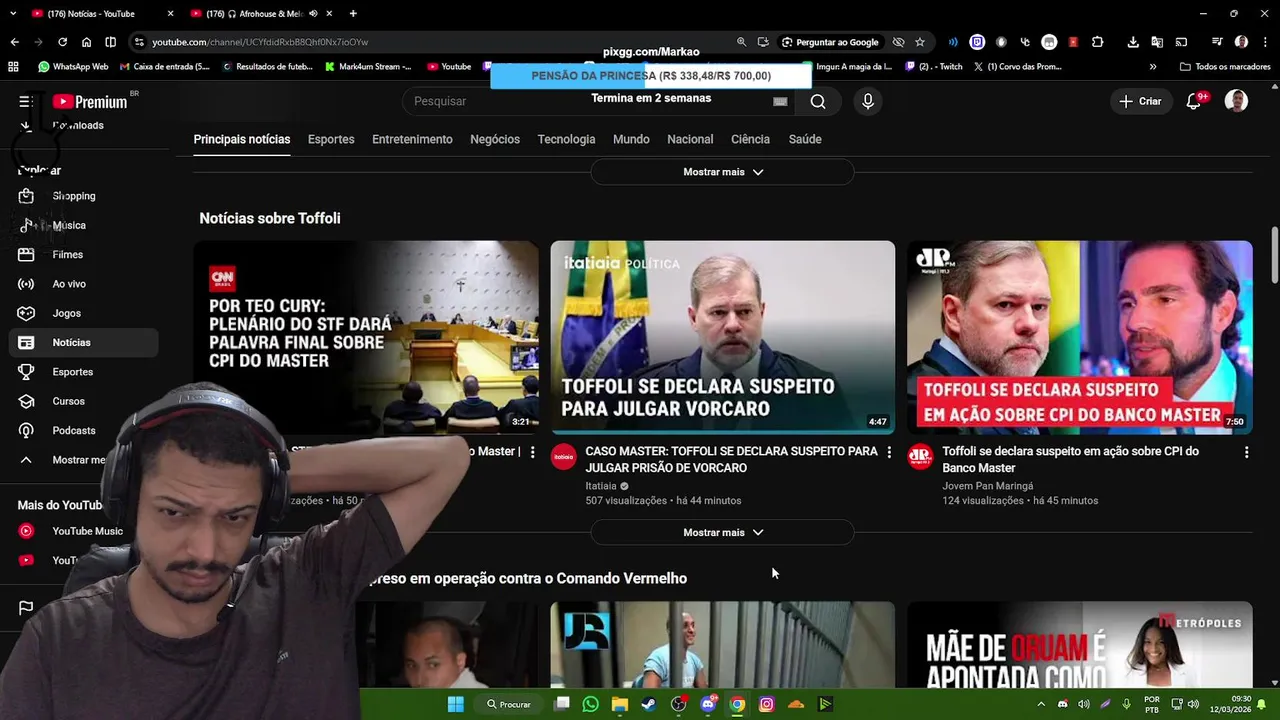Open CASO MASTER video title link
Screen dimensions: 1280x720
(x=732, y=459)
